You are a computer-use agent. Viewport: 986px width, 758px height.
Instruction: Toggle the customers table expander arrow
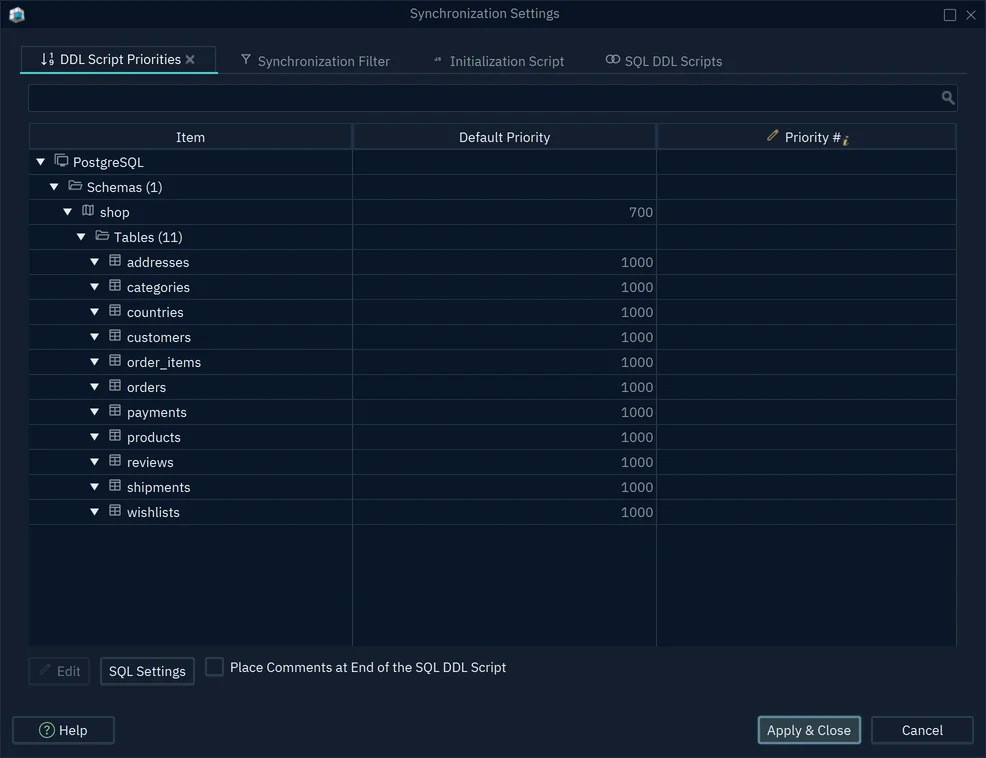(x=94, y=337)
